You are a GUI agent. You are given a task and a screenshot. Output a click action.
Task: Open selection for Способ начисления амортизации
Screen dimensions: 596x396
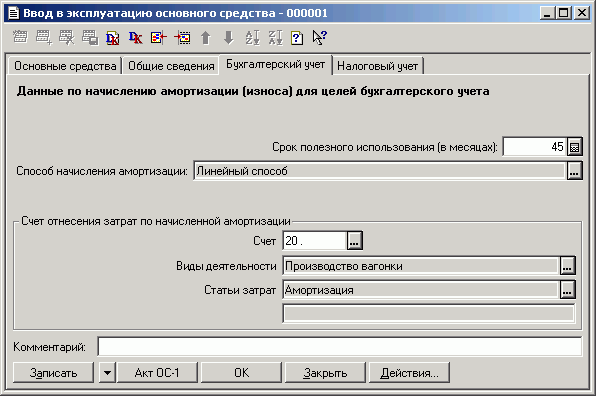point(574,171)
